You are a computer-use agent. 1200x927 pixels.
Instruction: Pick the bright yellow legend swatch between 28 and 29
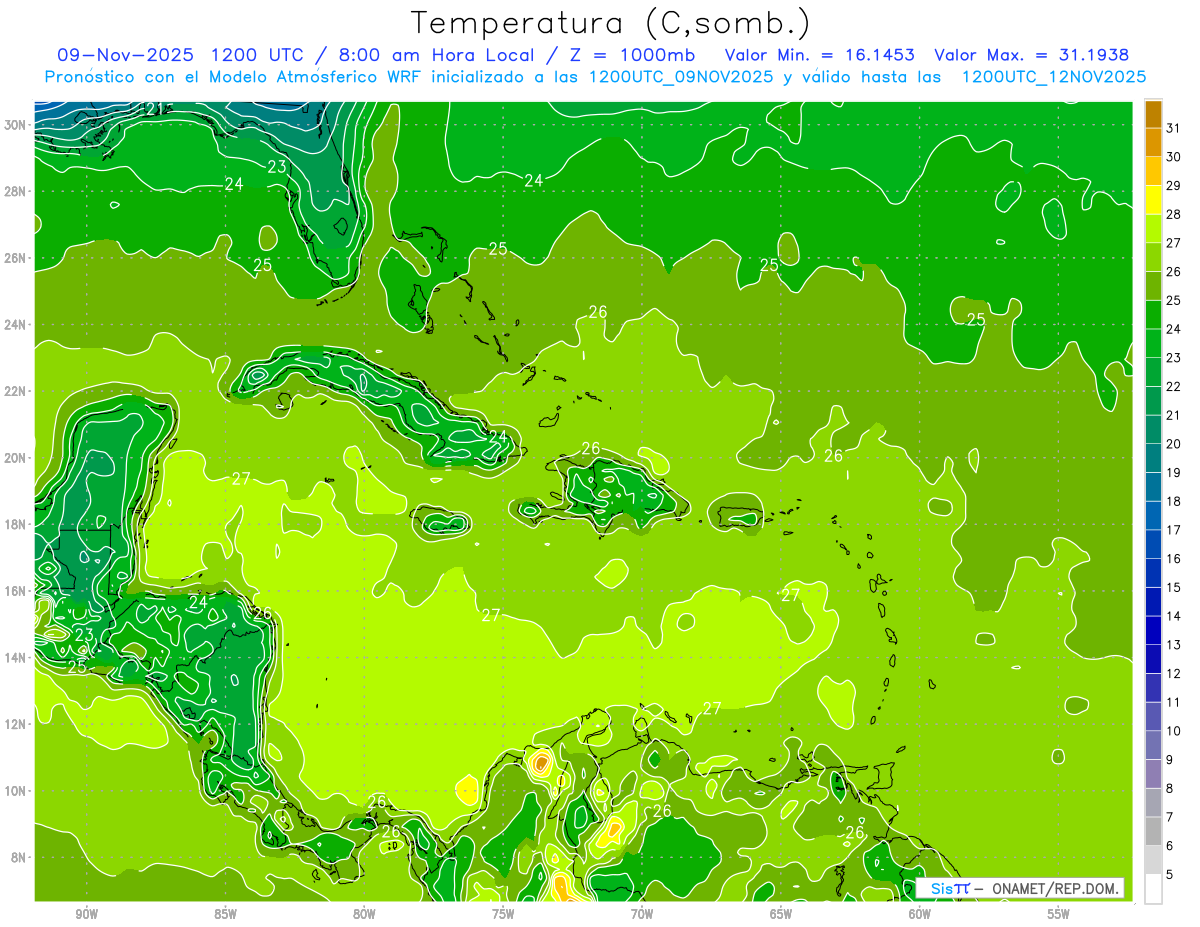click(x=1153, y=200)
